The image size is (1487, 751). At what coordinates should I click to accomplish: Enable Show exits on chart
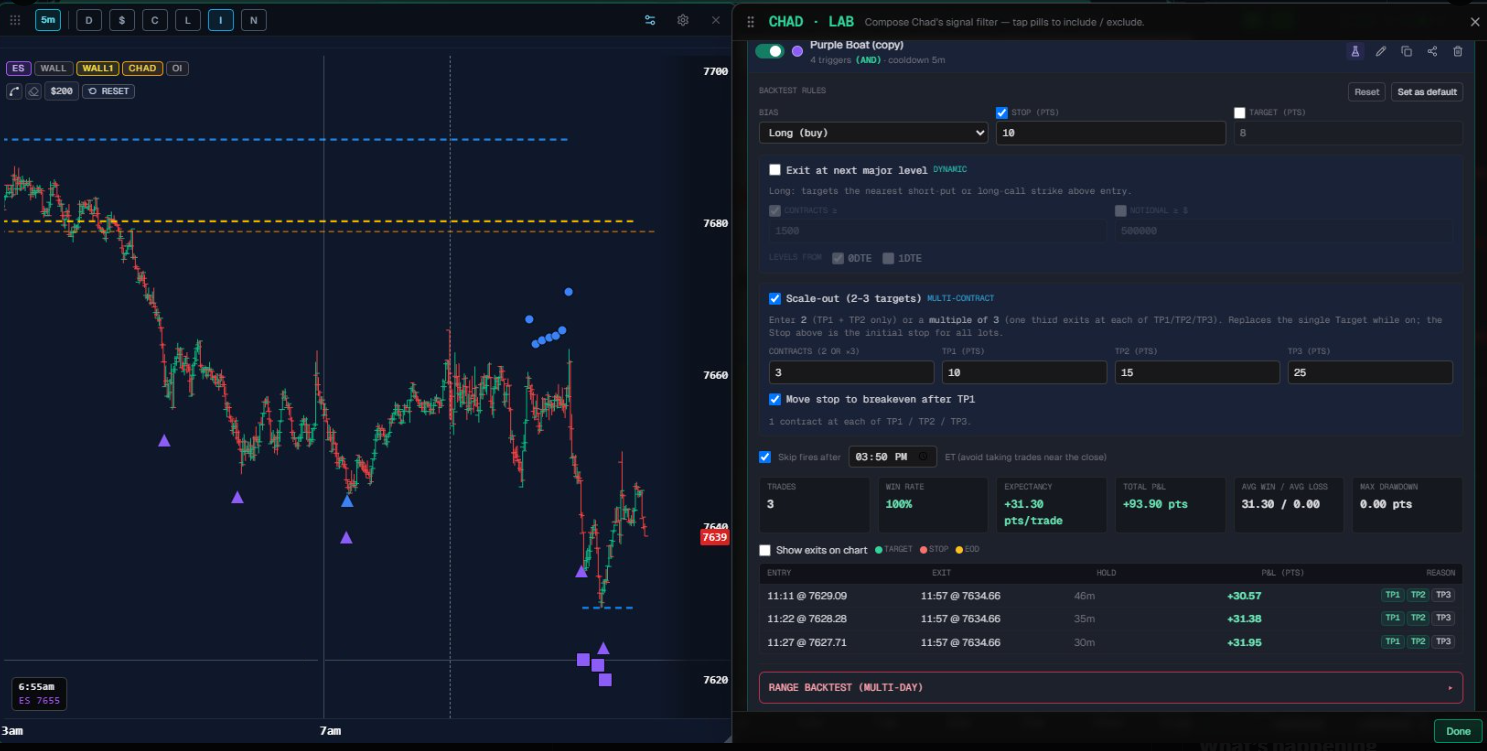765,550
